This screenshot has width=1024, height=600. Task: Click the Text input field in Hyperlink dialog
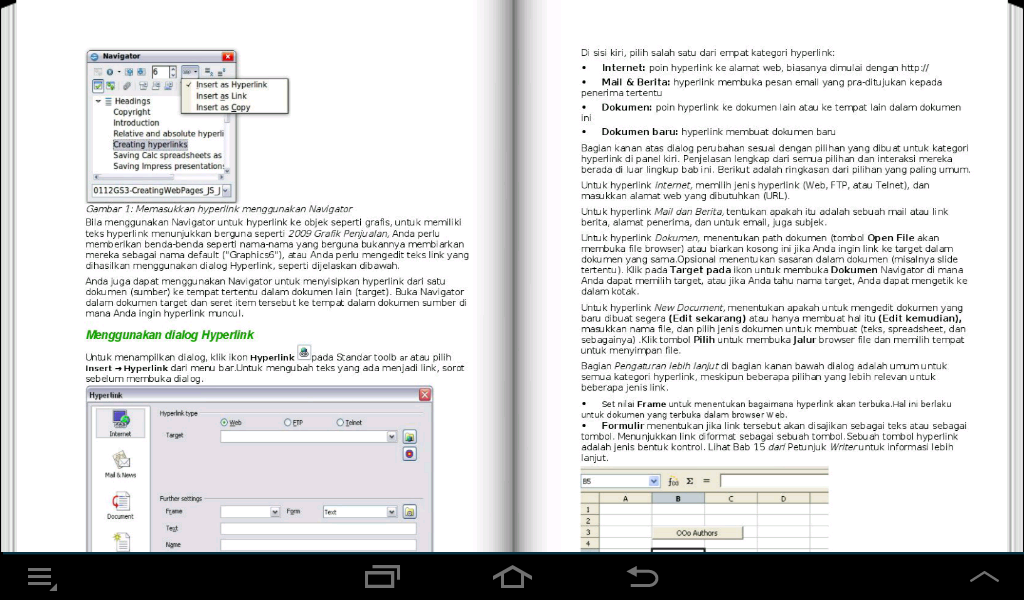(319, 529)
